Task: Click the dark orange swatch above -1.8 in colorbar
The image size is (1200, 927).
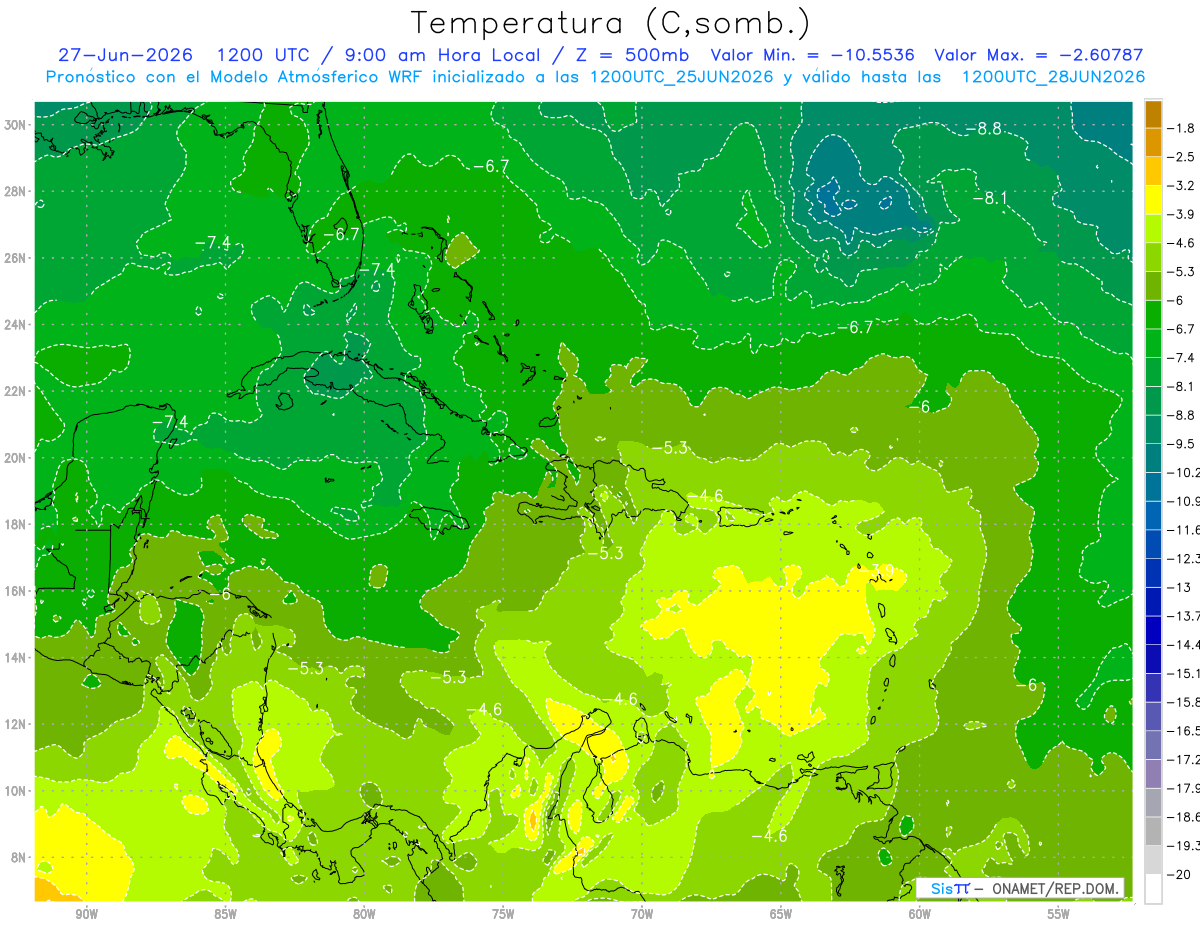Action: pyautogui.click(x=1153, y=114)
